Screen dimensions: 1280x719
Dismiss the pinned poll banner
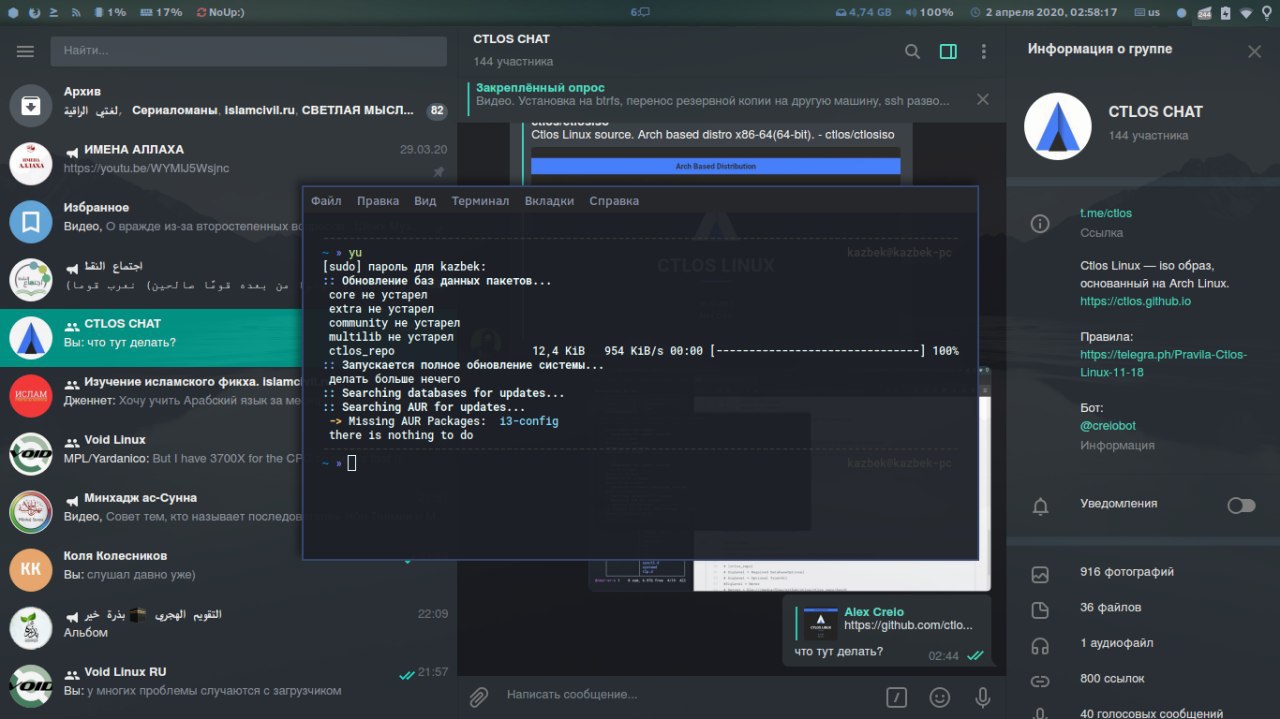pyautogui.click(x=982, y=99)
